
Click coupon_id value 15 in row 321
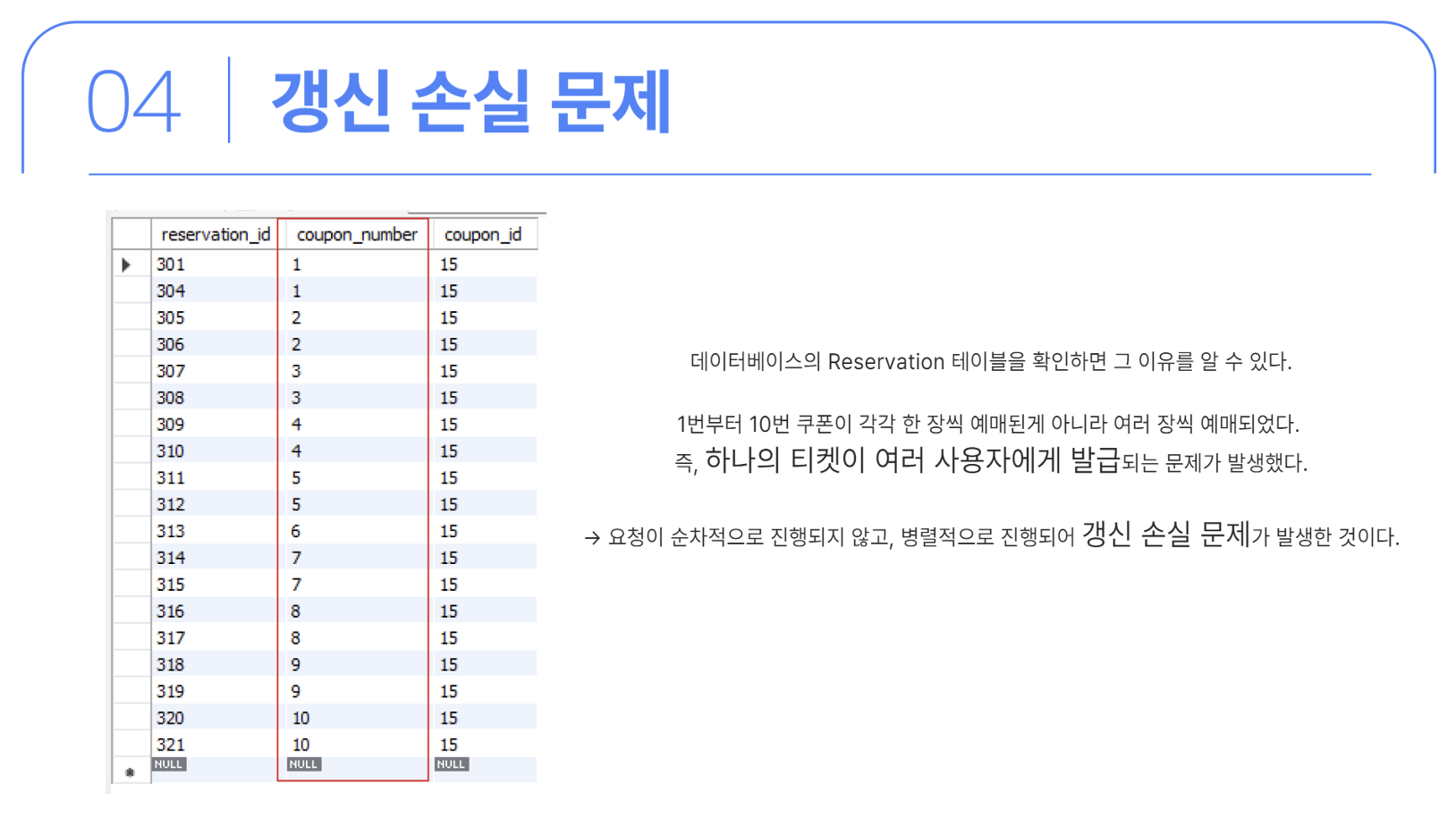(x=449, y=745)
